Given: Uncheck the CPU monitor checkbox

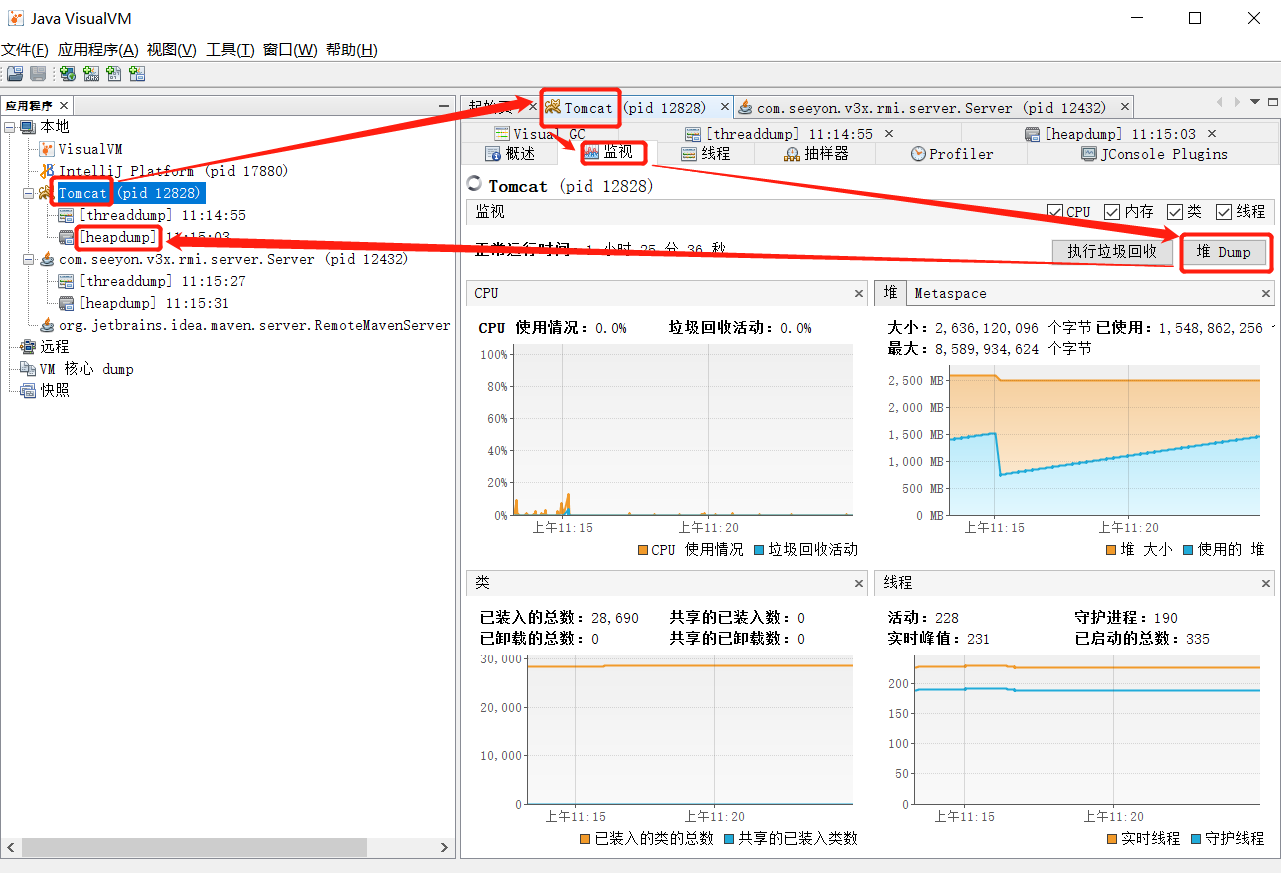Looking at the screenshot, I should 1054,212.
